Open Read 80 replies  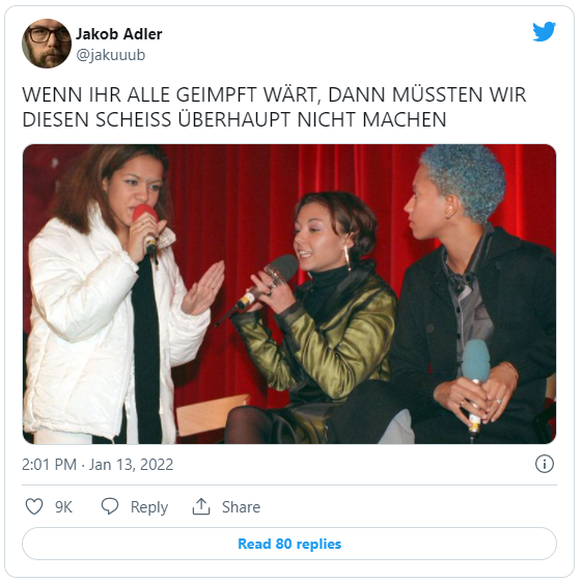tap(290, 544)
